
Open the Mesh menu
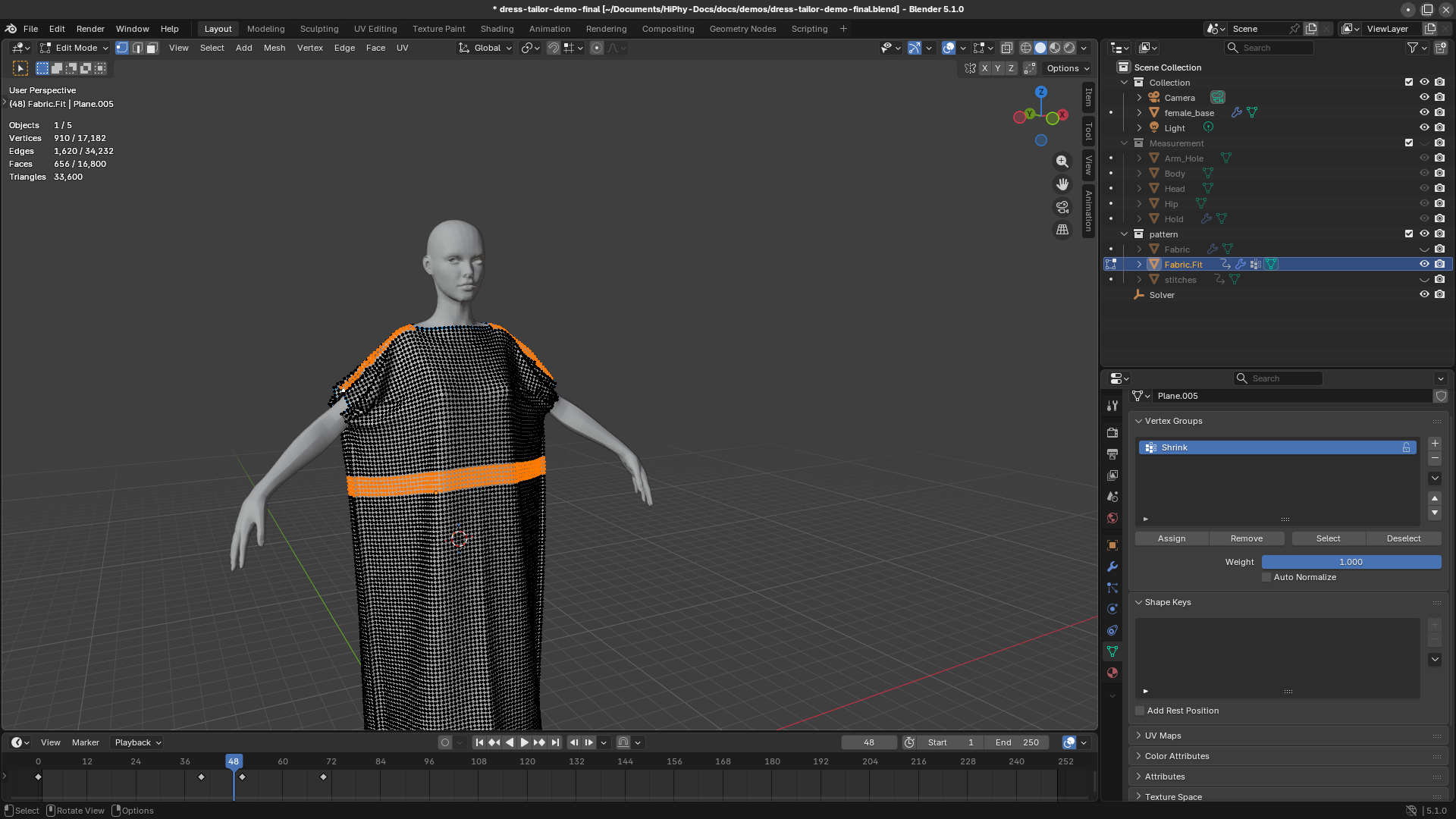click(x=274, y=48)
